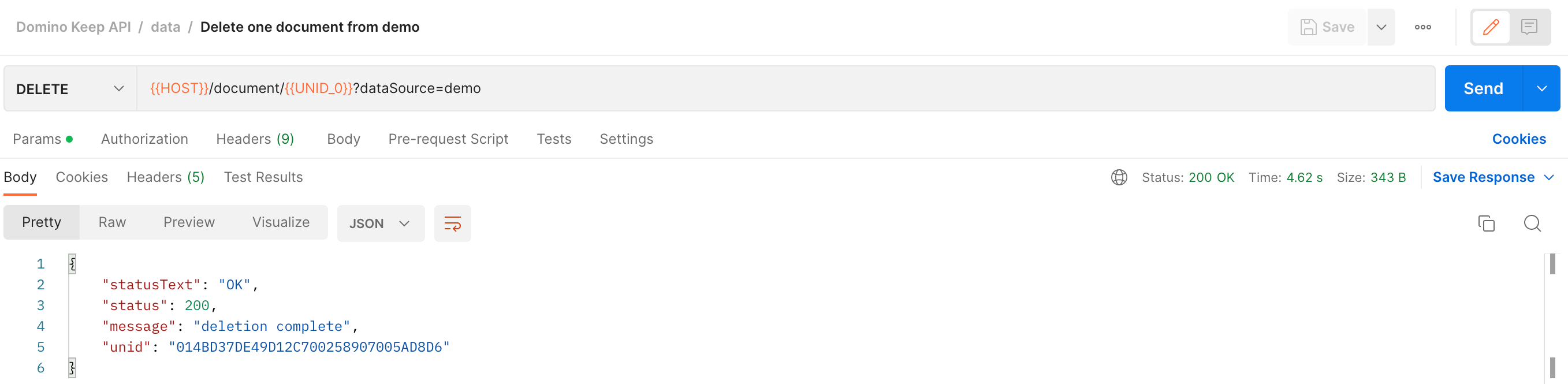Open the Save Response dropdown
The height and width of the screenshot is (384, 1568).
click(x=1493, y=177)
